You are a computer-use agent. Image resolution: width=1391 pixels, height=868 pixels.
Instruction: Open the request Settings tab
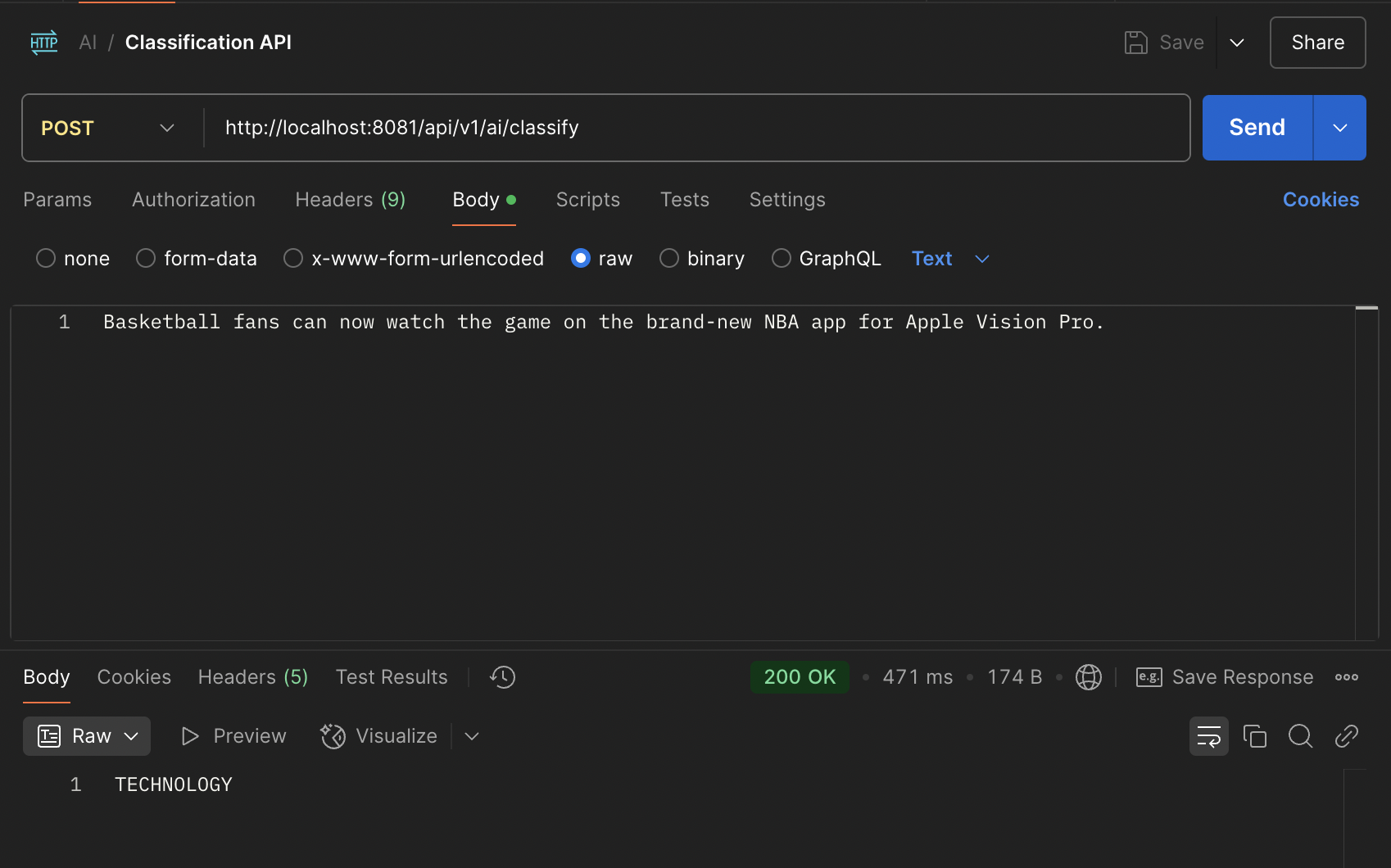click(x=787, y=200)
